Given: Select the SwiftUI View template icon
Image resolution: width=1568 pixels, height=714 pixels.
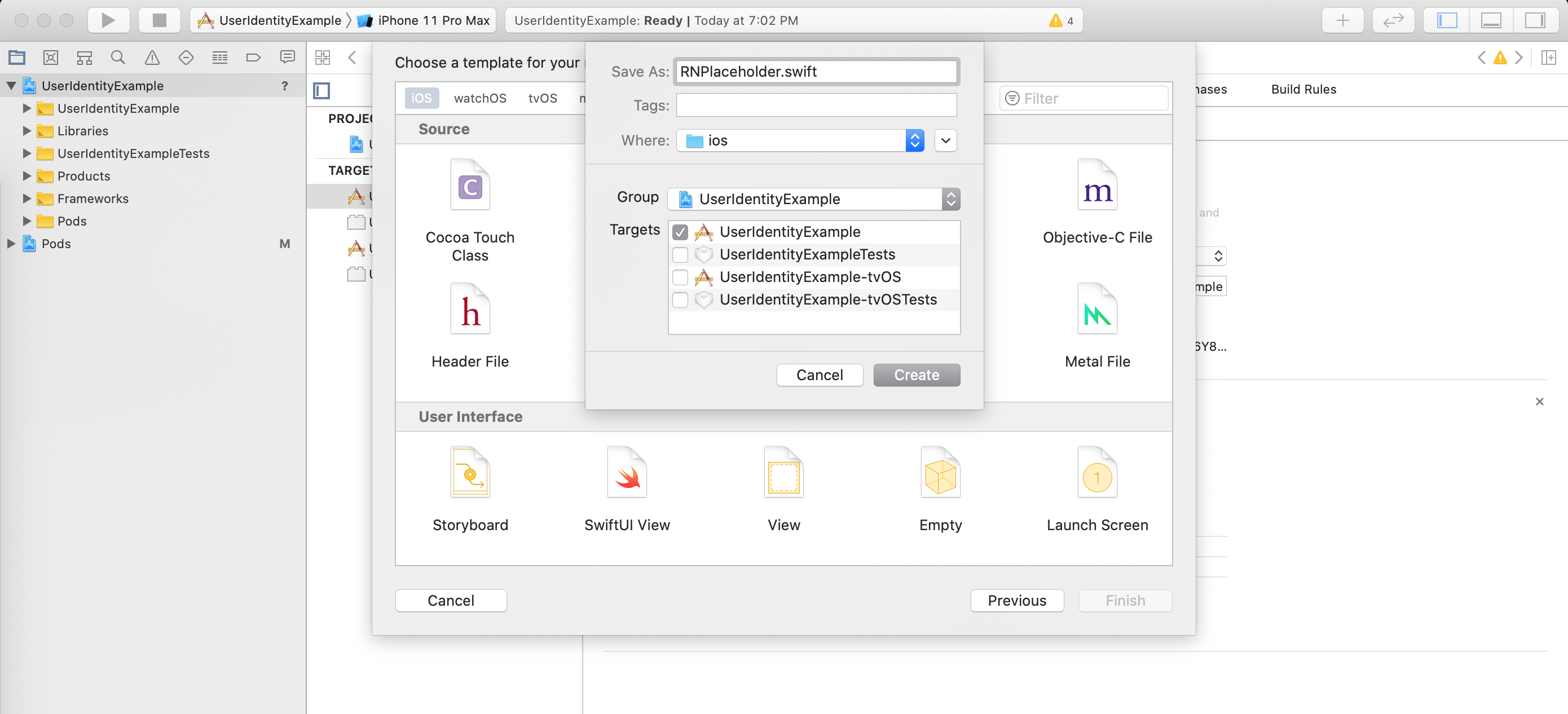Looking at the screenshot, I should (626, 474).
